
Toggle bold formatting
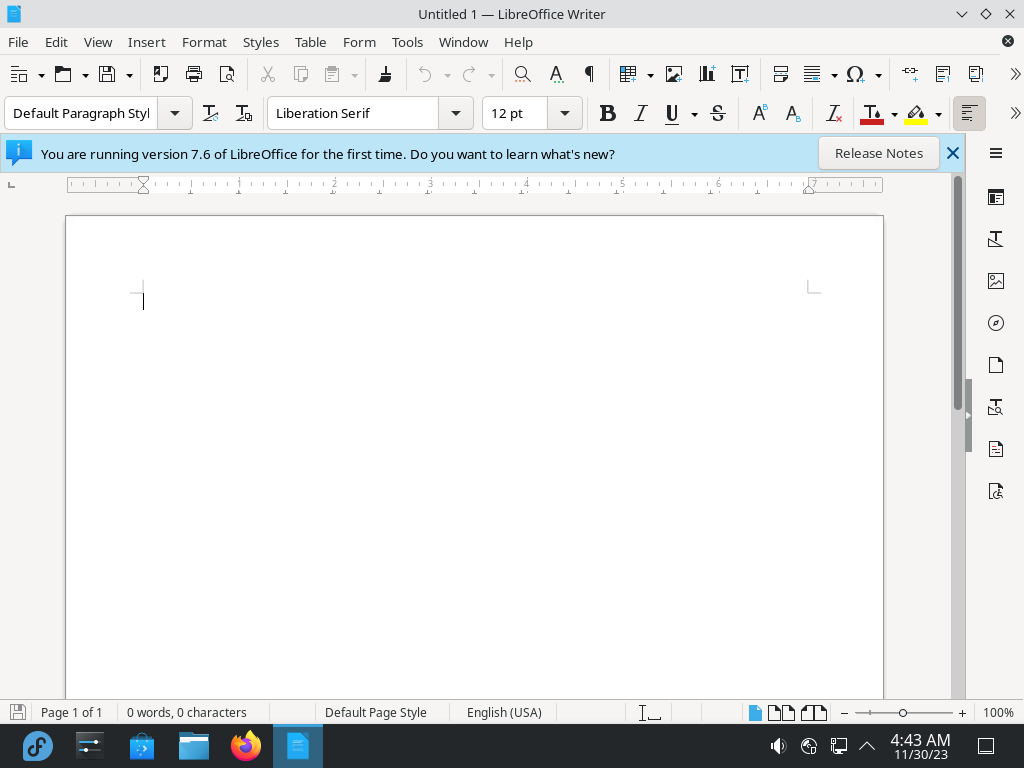tap(607, 114)
